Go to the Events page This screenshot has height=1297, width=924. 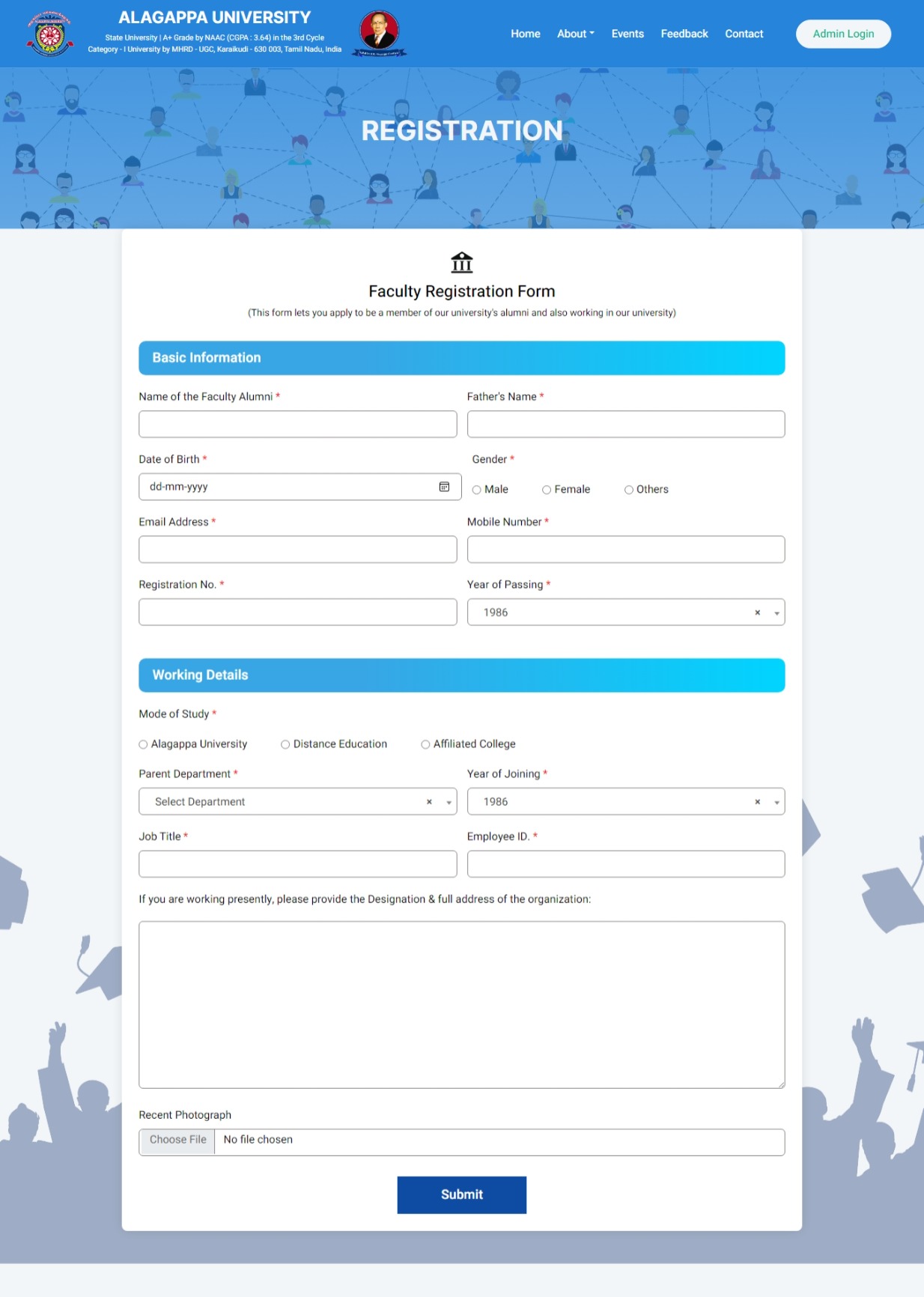[x=627, y=34]
